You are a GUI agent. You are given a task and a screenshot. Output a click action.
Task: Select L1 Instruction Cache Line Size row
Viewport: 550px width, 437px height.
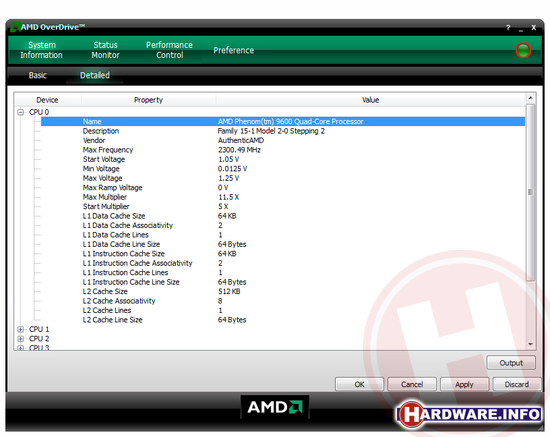(283, 282)
